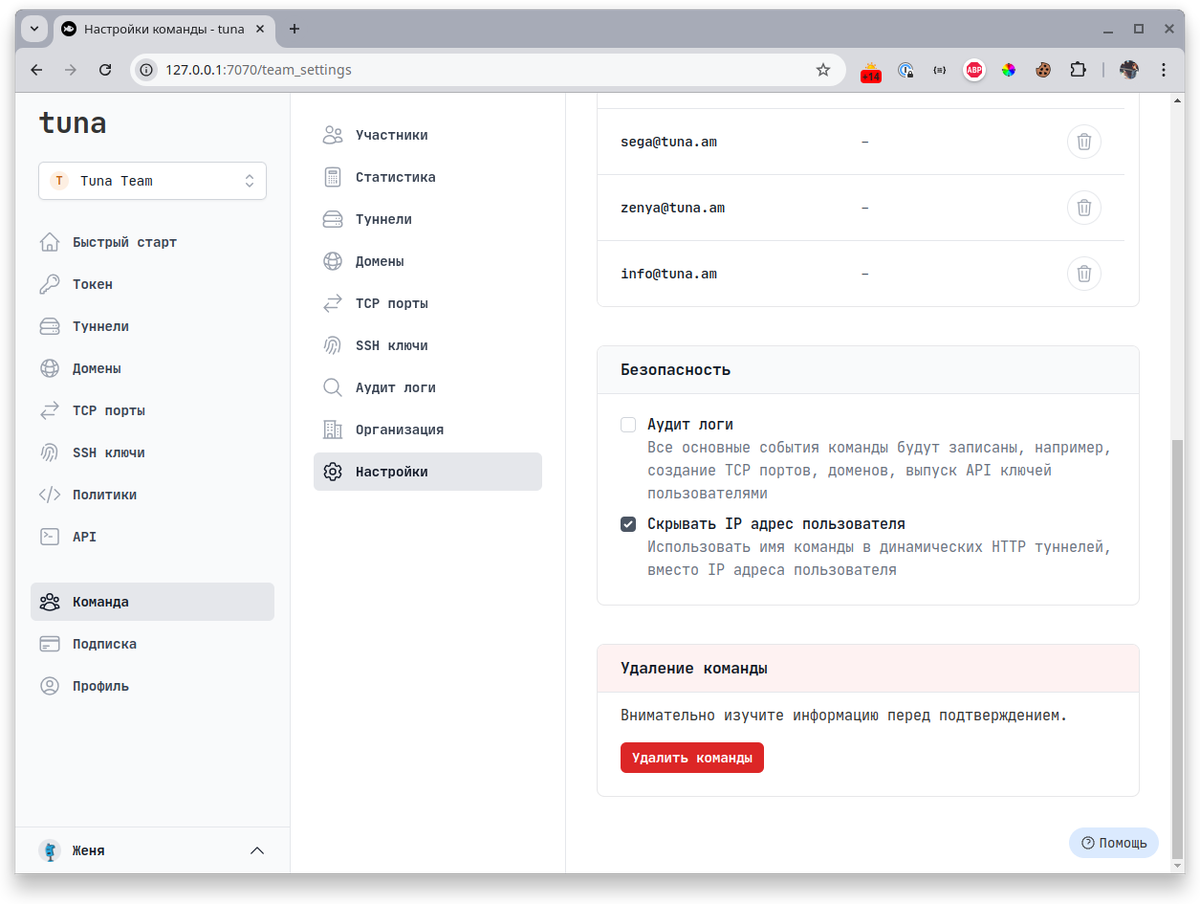Screen dimensions: 1200x904
Task: Open Помощь in the bottom corner
Action: pos(1113,842)
